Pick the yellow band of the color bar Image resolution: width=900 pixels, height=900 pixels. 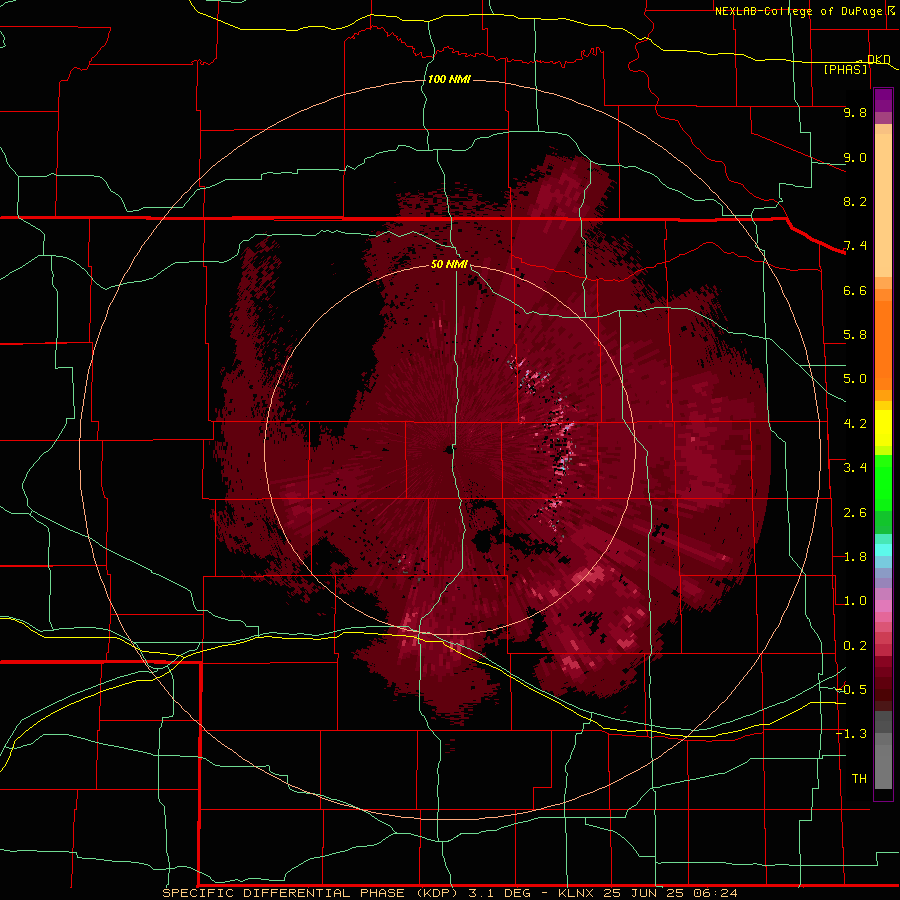point(883,428)
